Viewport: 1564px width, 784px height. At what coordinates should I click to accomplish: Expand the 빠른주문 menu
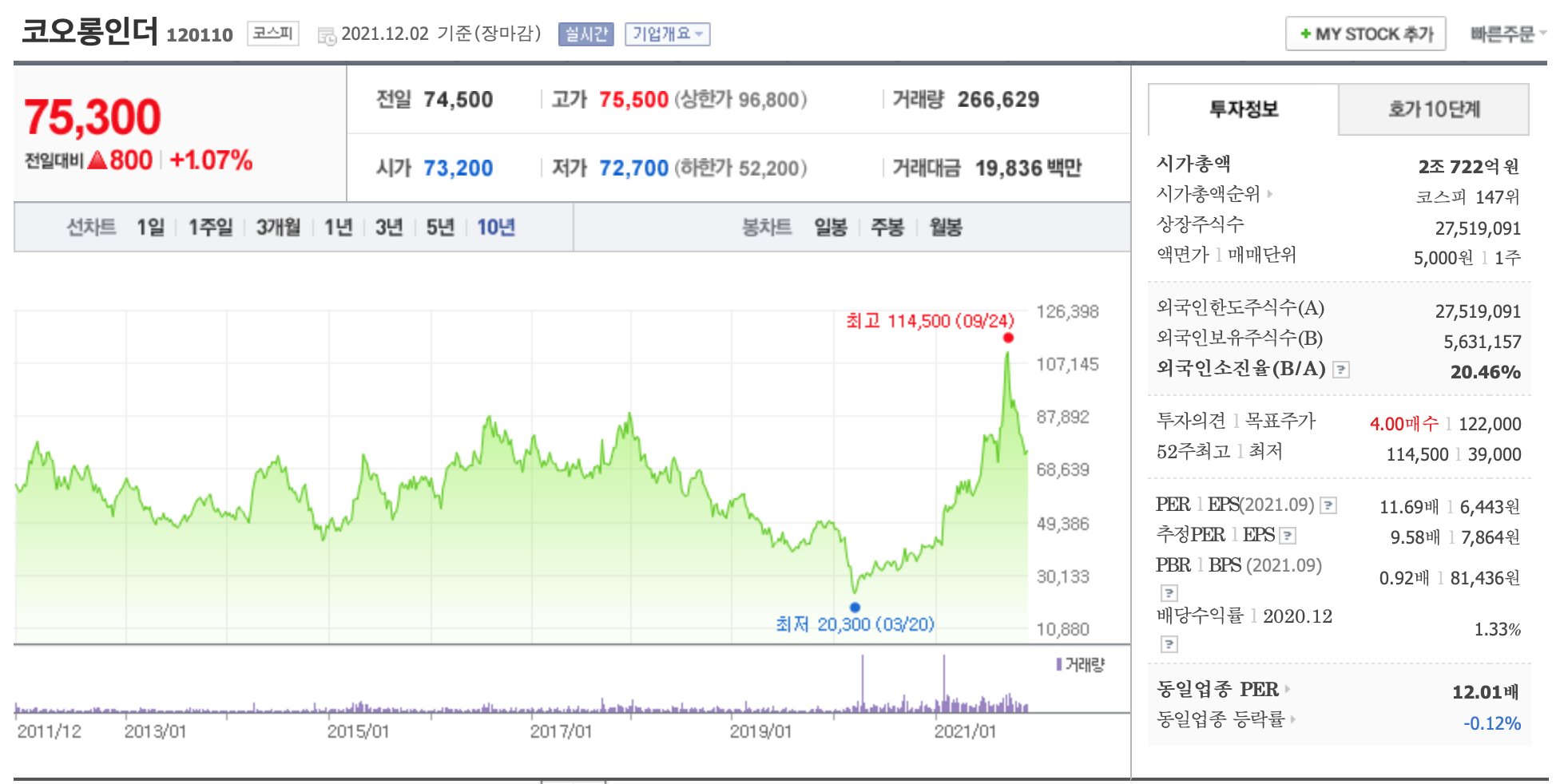(x=1508, y=34)
